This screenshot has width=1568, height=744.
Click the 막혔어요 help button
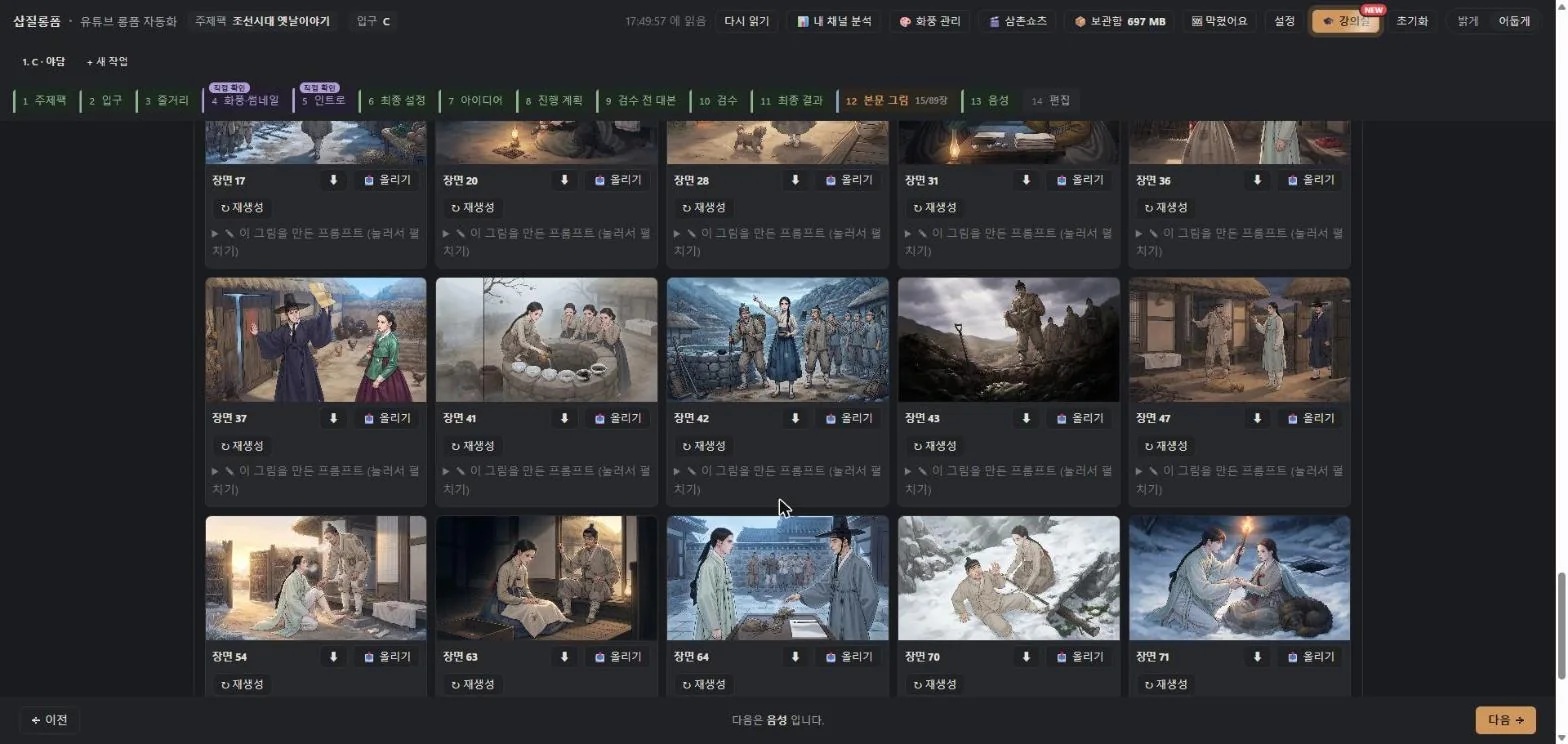(1219, 21)
